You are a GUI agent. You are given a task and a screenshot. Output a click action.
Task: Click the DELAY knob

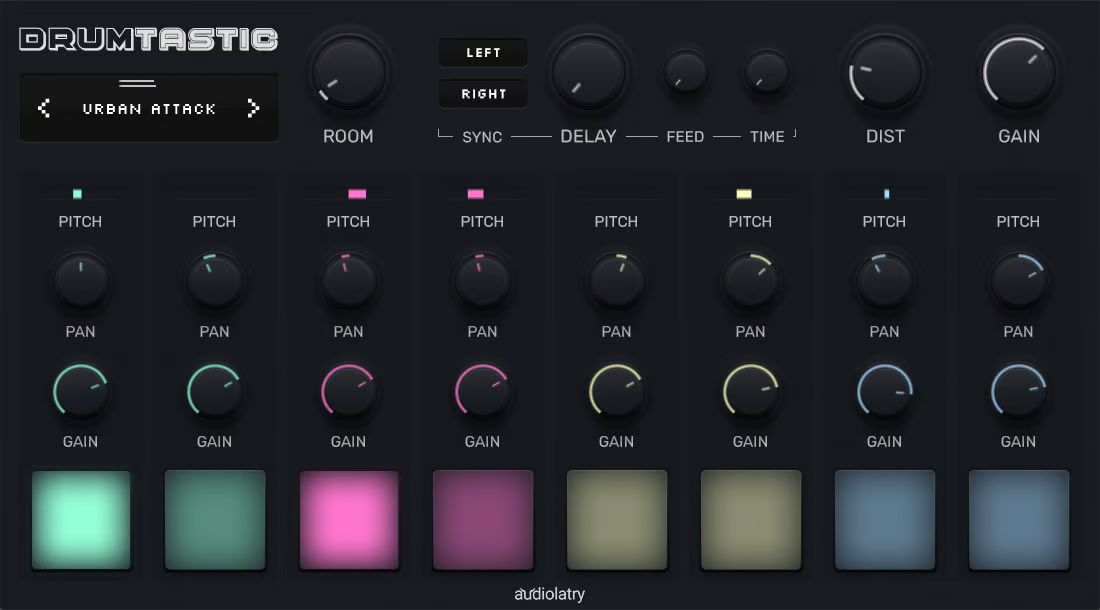click(x=589, y=73)
